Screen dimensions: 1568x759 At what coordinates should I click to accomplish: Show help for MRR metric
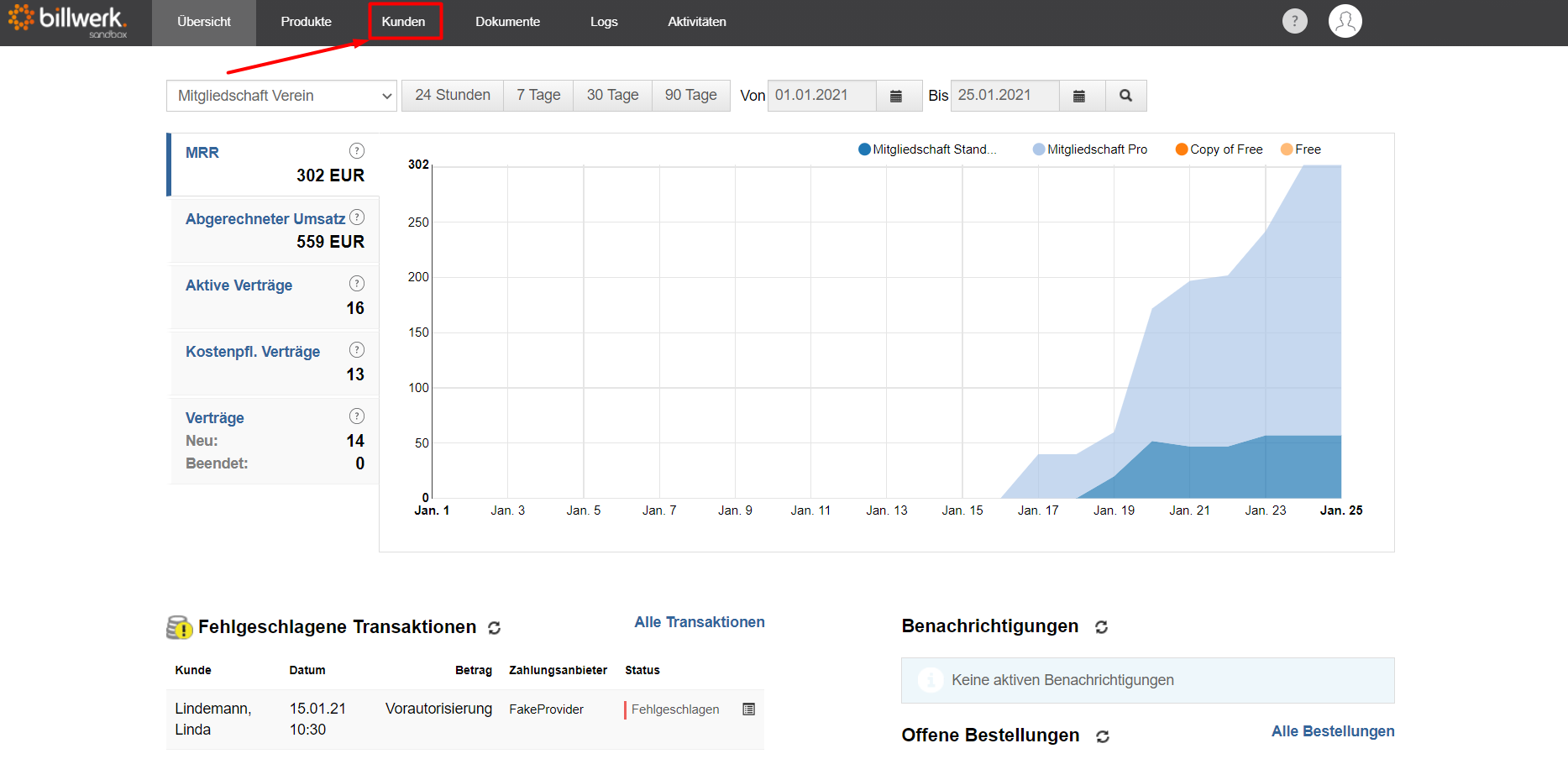357,150
